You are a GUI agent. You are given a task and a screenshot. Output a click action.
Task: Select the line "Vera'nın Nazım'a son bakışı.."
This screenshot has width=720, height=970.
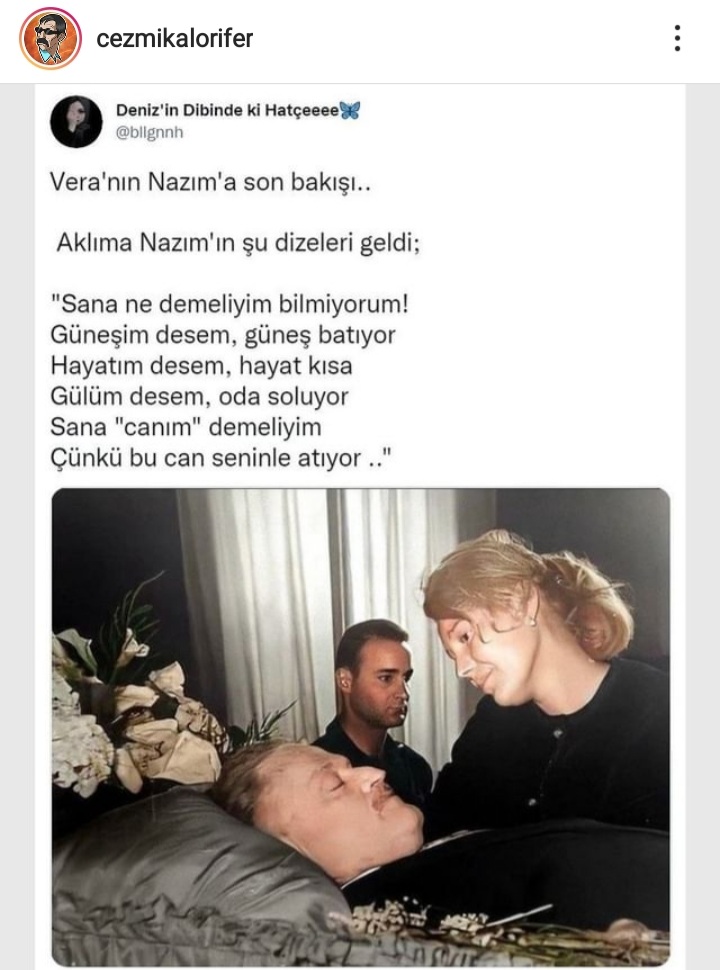click(210, 182)
